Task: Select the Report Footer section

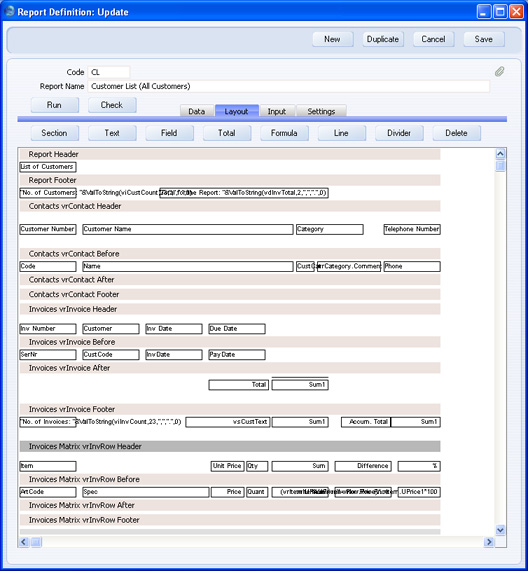Action: 230,180
